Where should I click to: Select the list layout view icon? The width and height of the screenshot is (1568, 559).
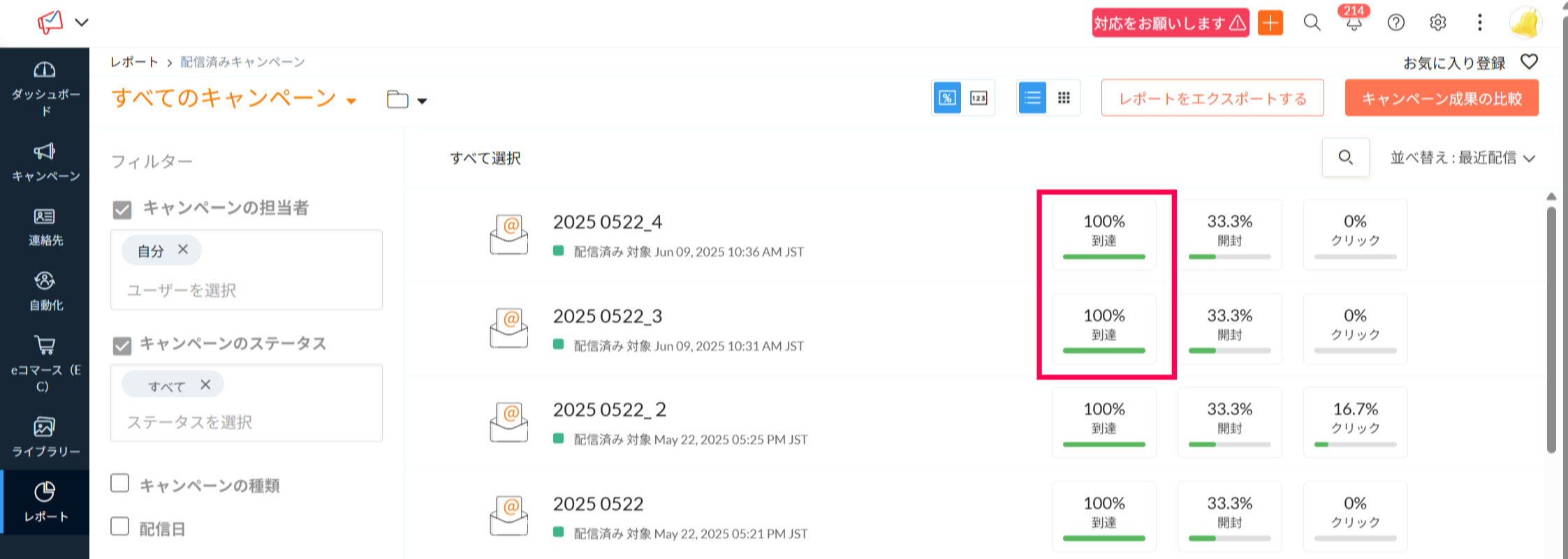(x=1032, y=98)
